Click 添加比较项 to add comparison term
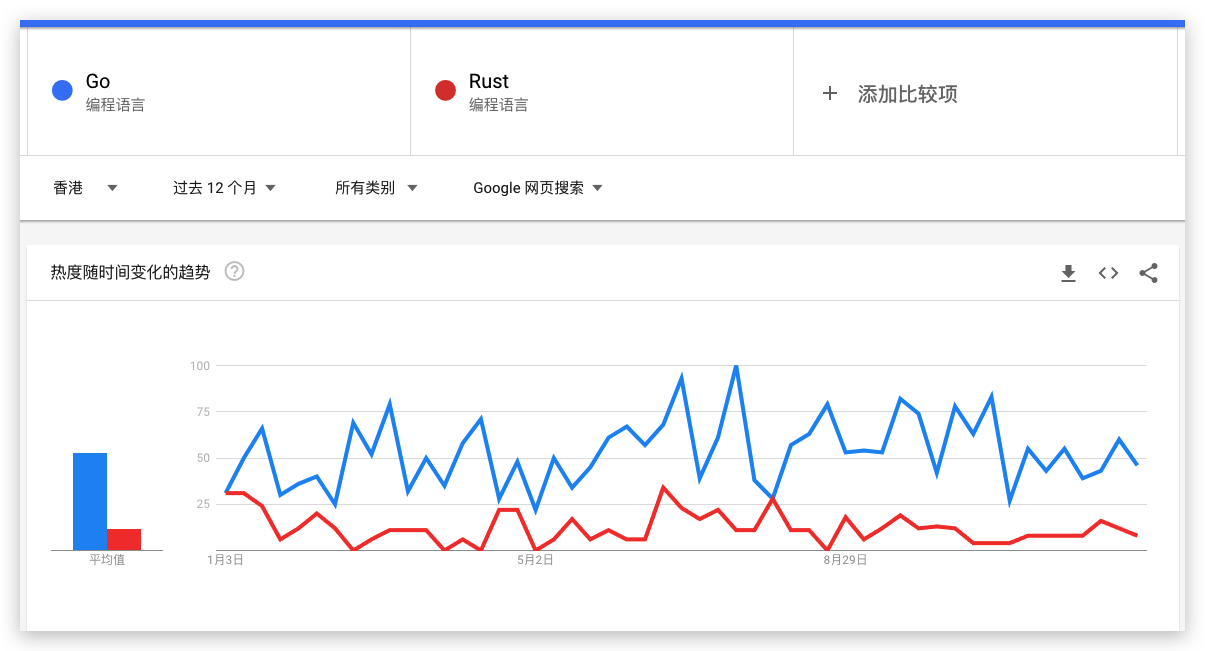This screenshot has height=651, width=1205. click(908, 94)
